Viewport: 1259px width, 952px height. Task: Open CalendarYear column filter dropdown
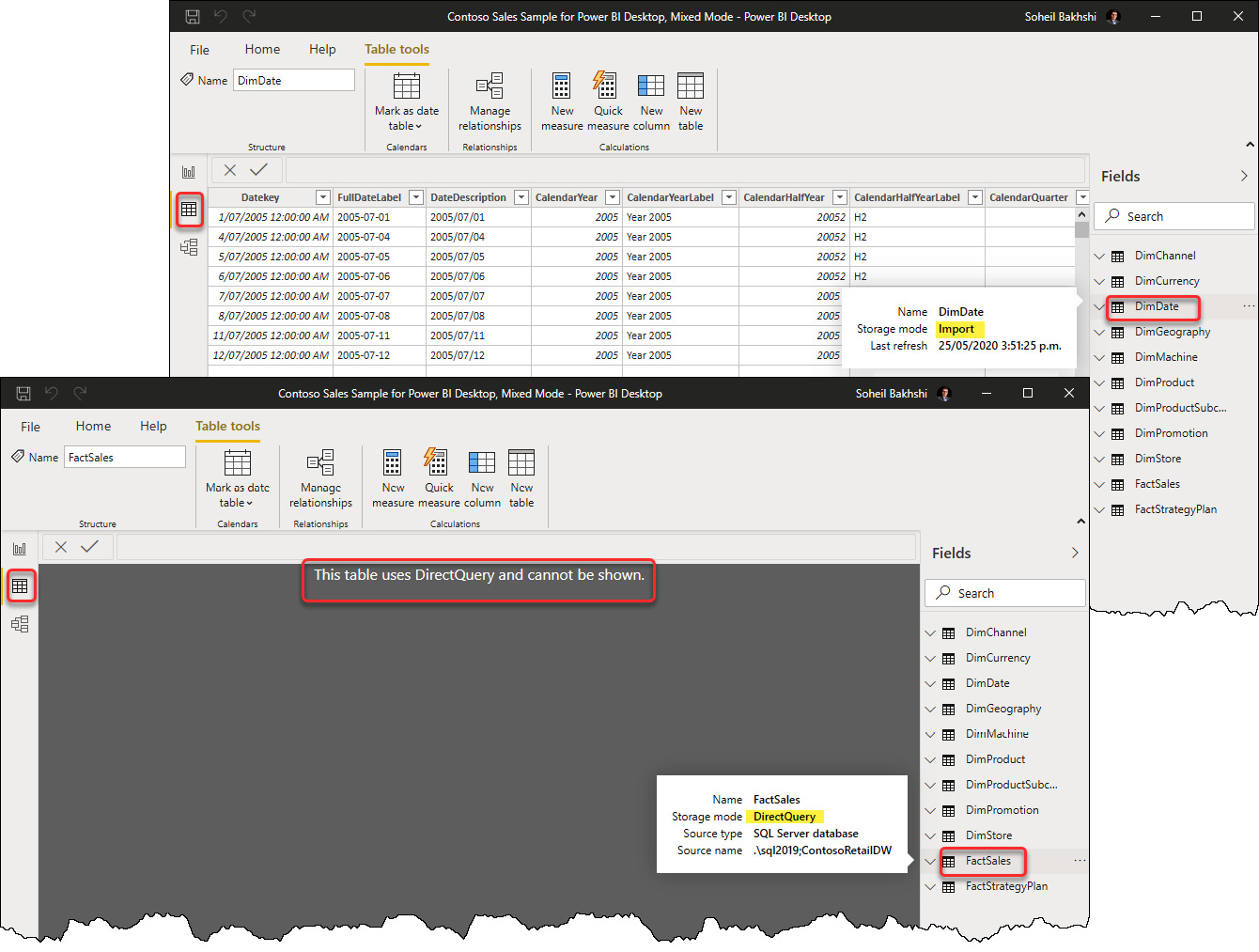point(612,197)
